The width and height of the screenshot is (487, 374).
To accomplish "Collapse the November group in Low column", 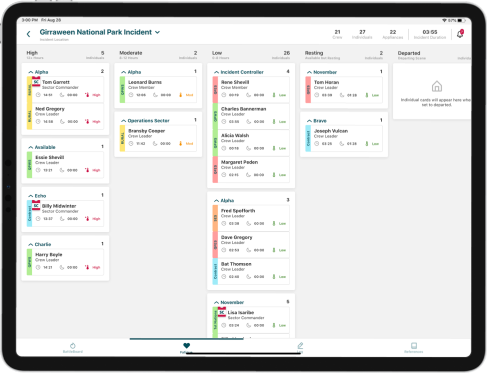I will coord(216,302).
